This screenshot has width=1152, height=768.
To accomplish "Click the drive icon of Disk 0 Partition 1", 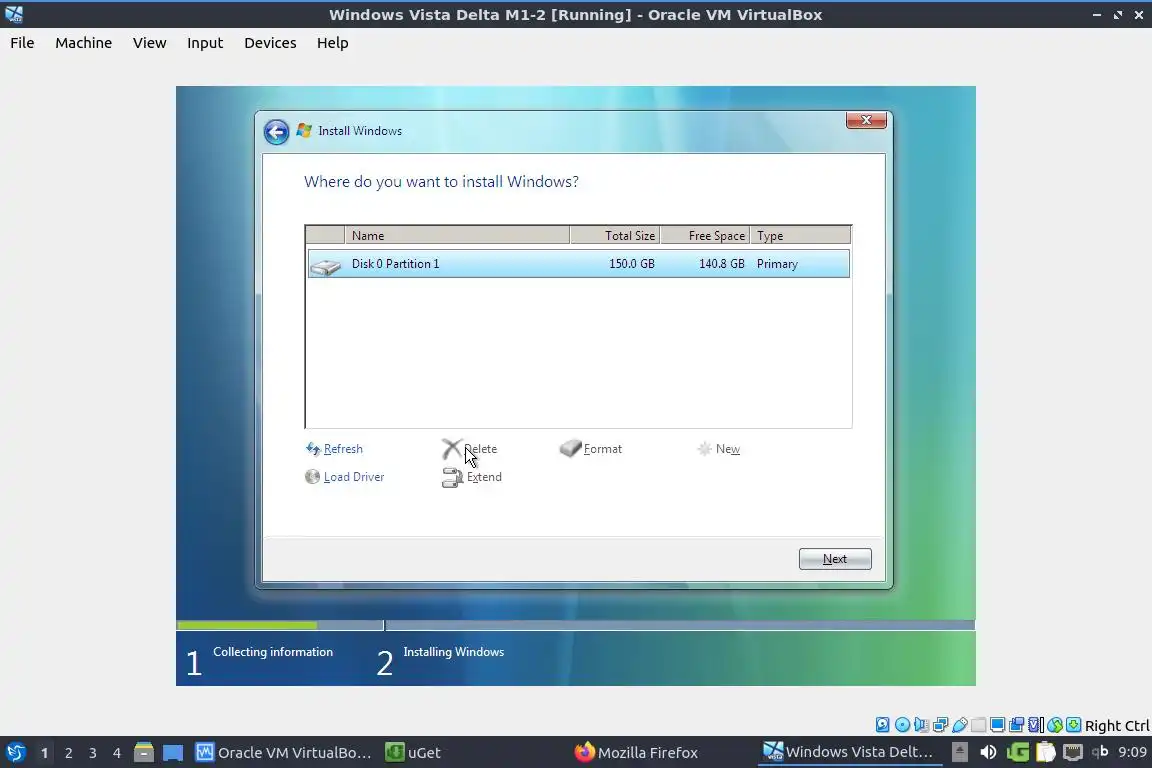I will pyautogui.click(x=325, y=266).
